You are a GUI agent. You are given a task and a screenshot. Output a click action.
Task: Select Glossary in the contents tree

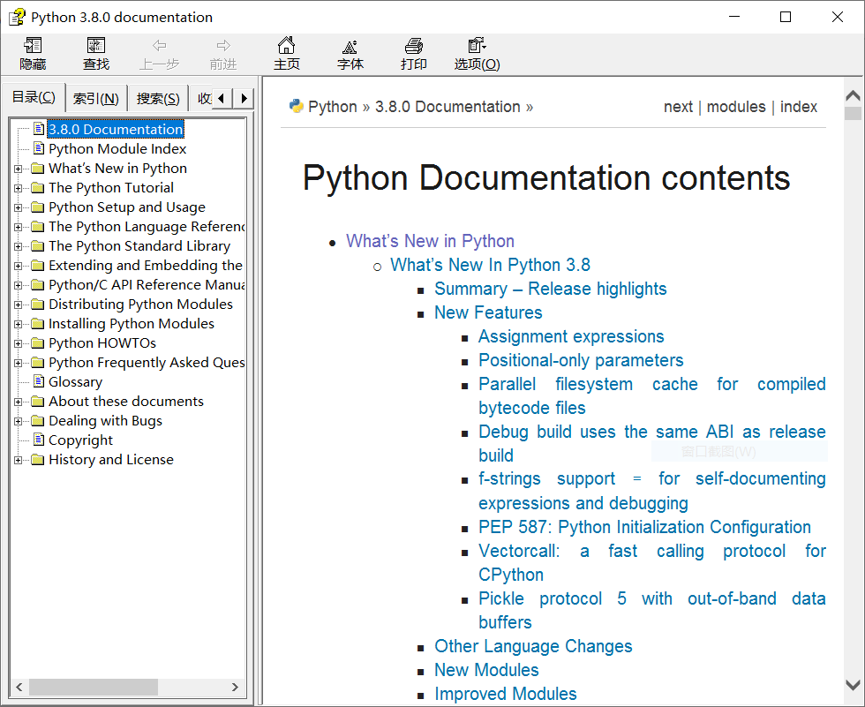coord(76,382)
